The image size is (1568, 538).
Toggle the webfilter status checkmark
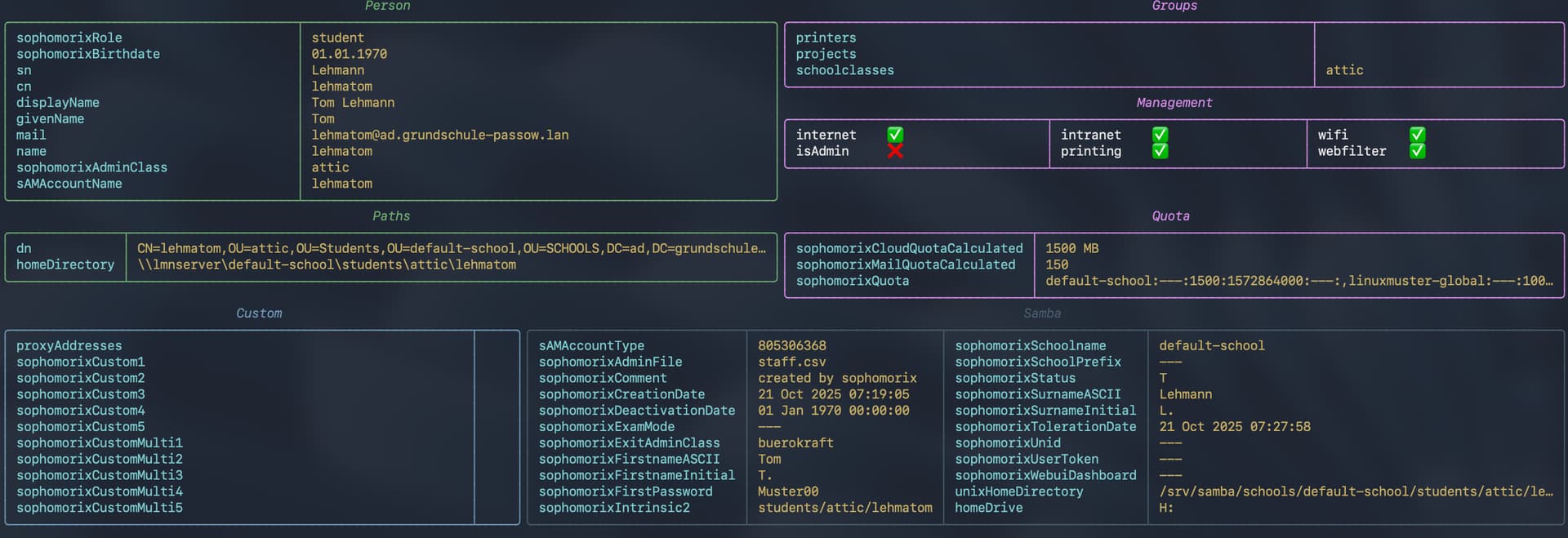pos(1417,151)
